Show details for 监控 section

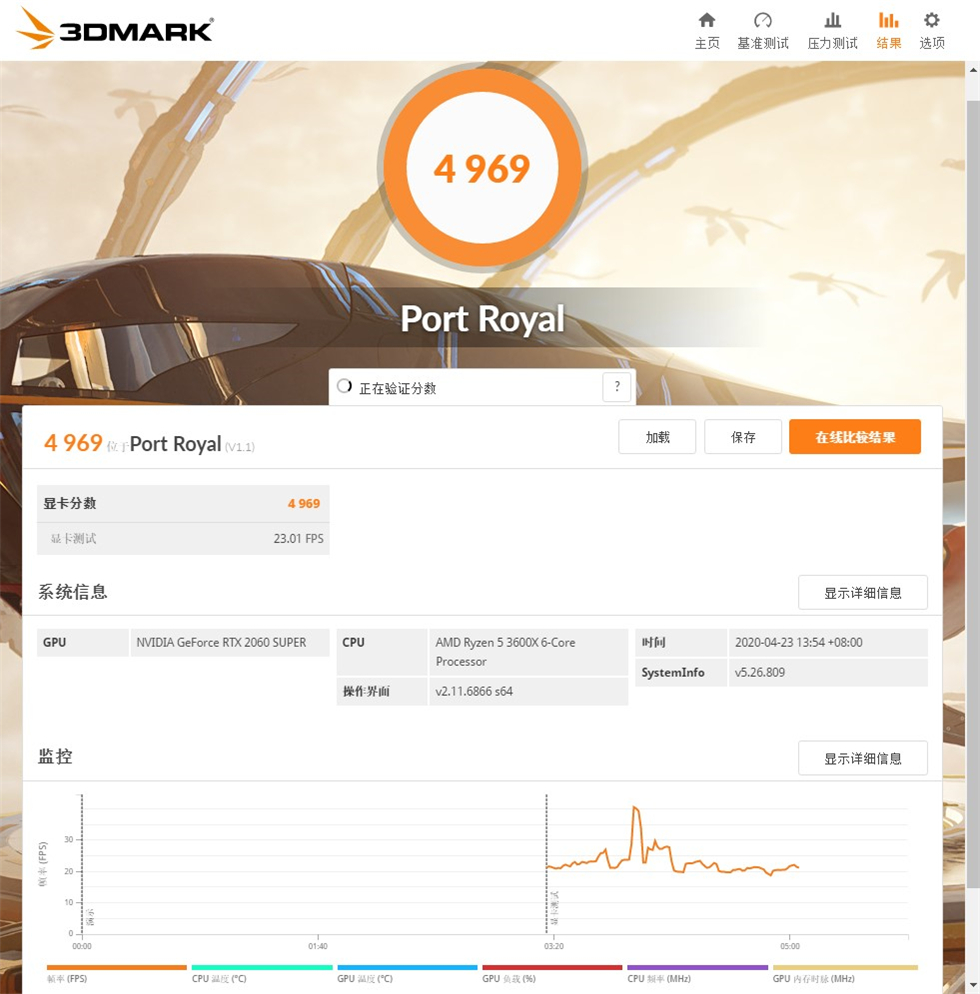(863, 758)
